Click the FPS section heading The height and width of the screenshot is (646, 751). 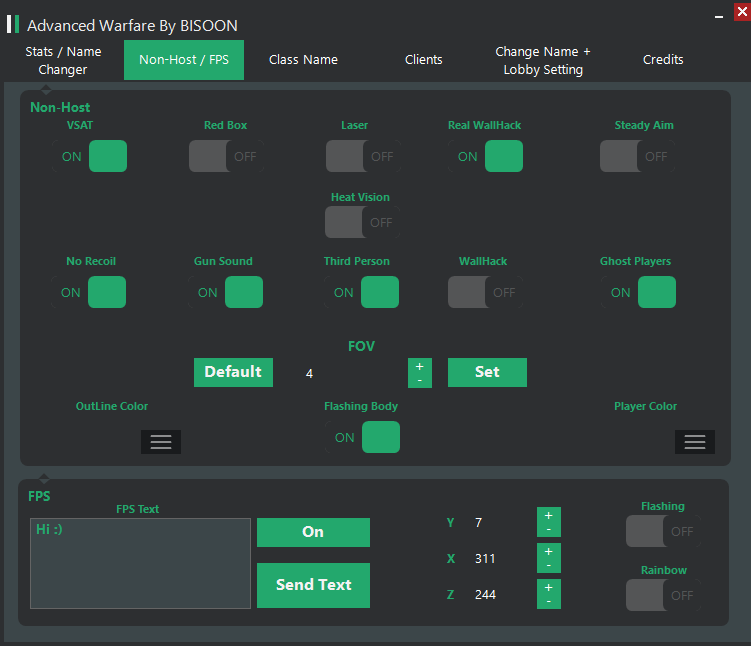(x=39, y=496)
